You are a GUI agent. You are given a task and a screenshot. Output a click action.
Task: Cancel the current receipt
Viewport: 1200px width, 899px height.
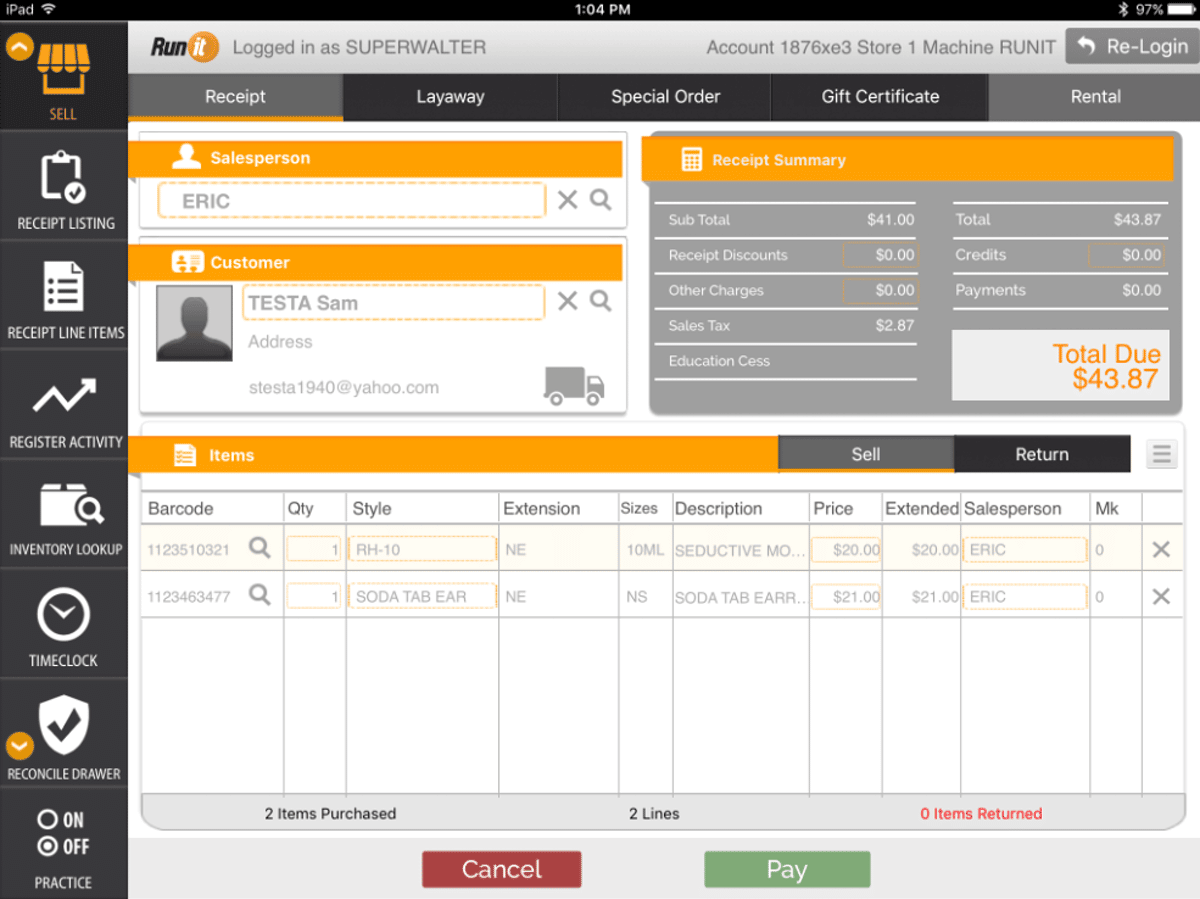coord(501,869)
